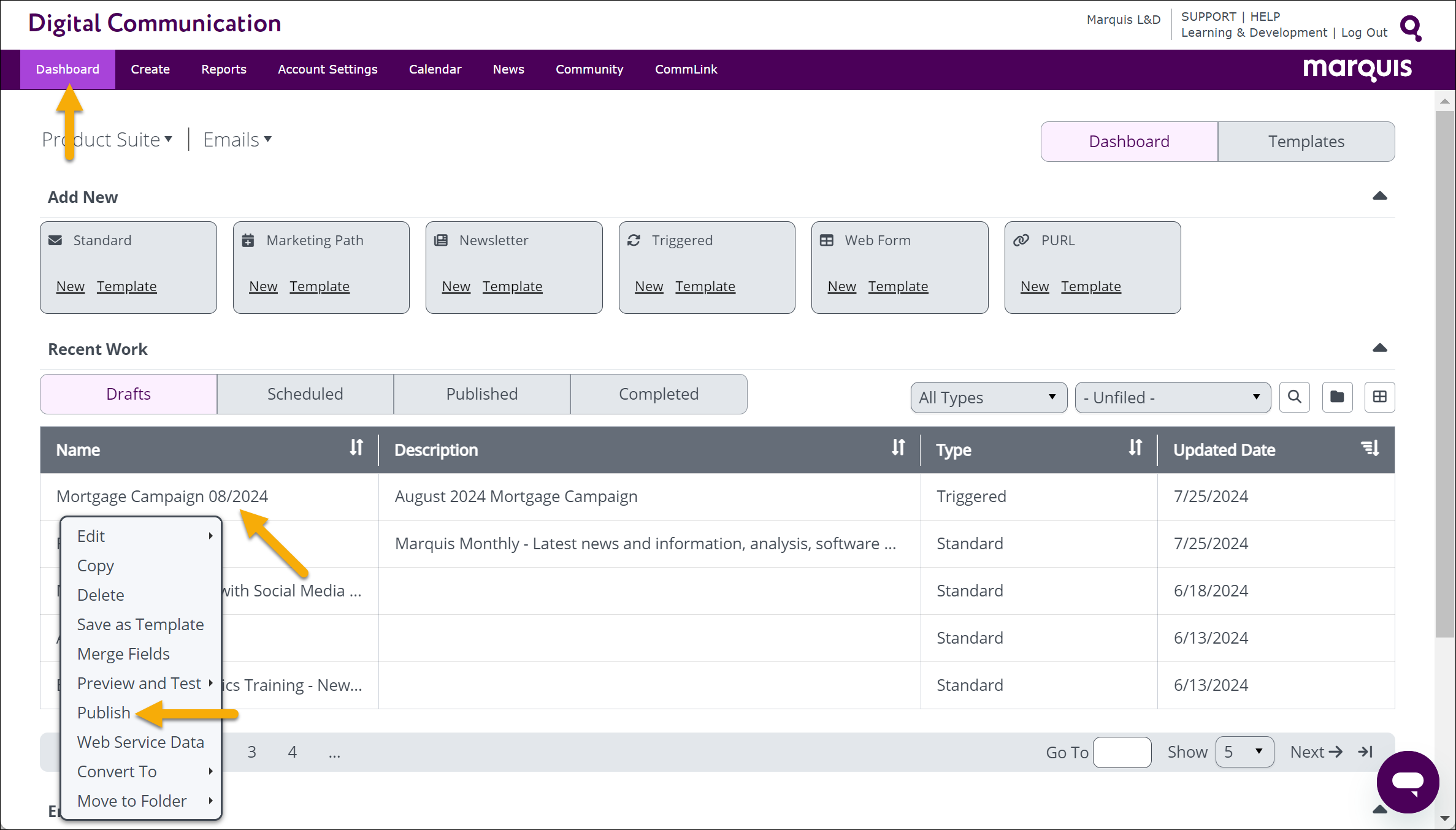This screenshot has height=830, width=1456.
Task: Open the Product Suite dropdown
Action: [107, 140]
